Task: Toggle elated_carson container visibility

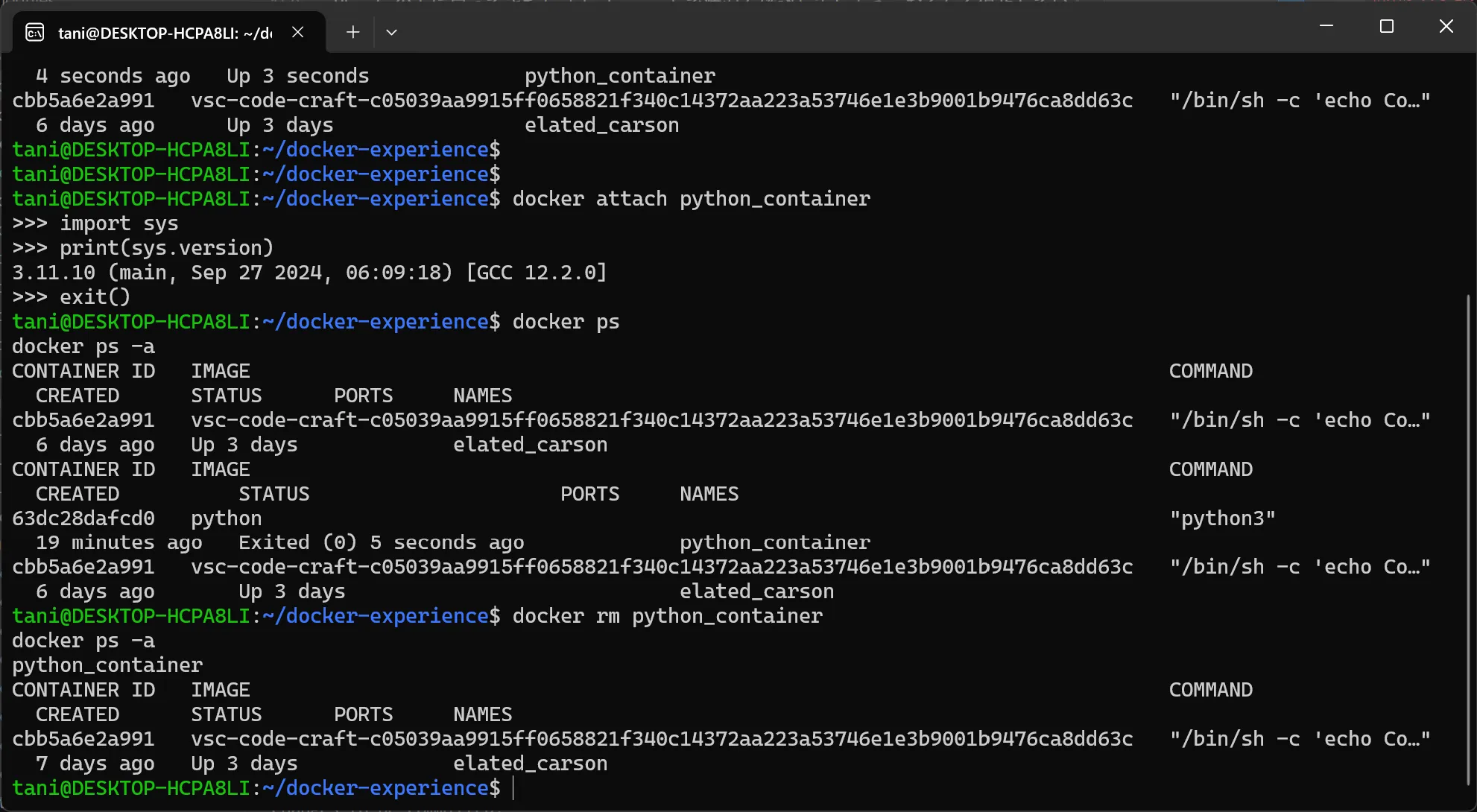Action: click(528, 762)
